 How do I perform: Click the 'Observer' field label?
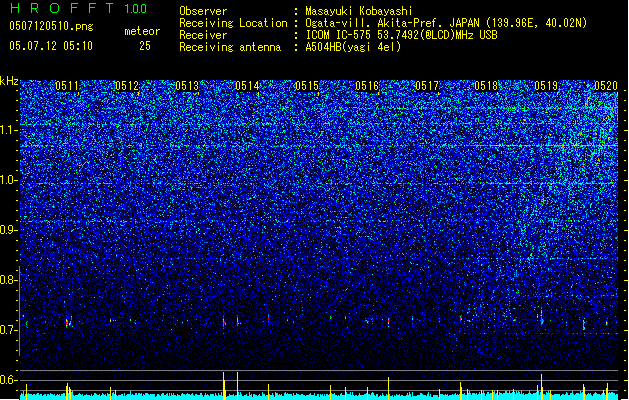203,11
